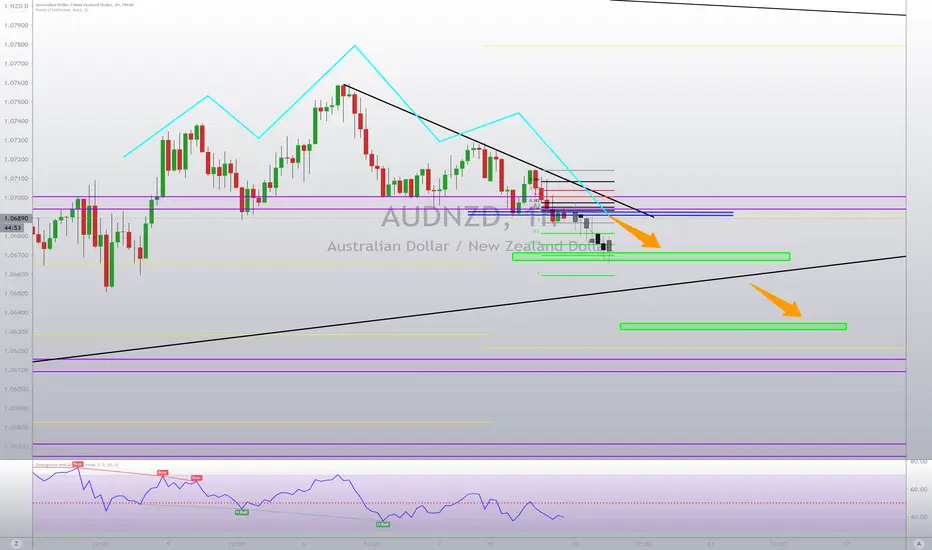
Task: Select the Pivots indicator legend line
Action: click(x=61, y=10)
